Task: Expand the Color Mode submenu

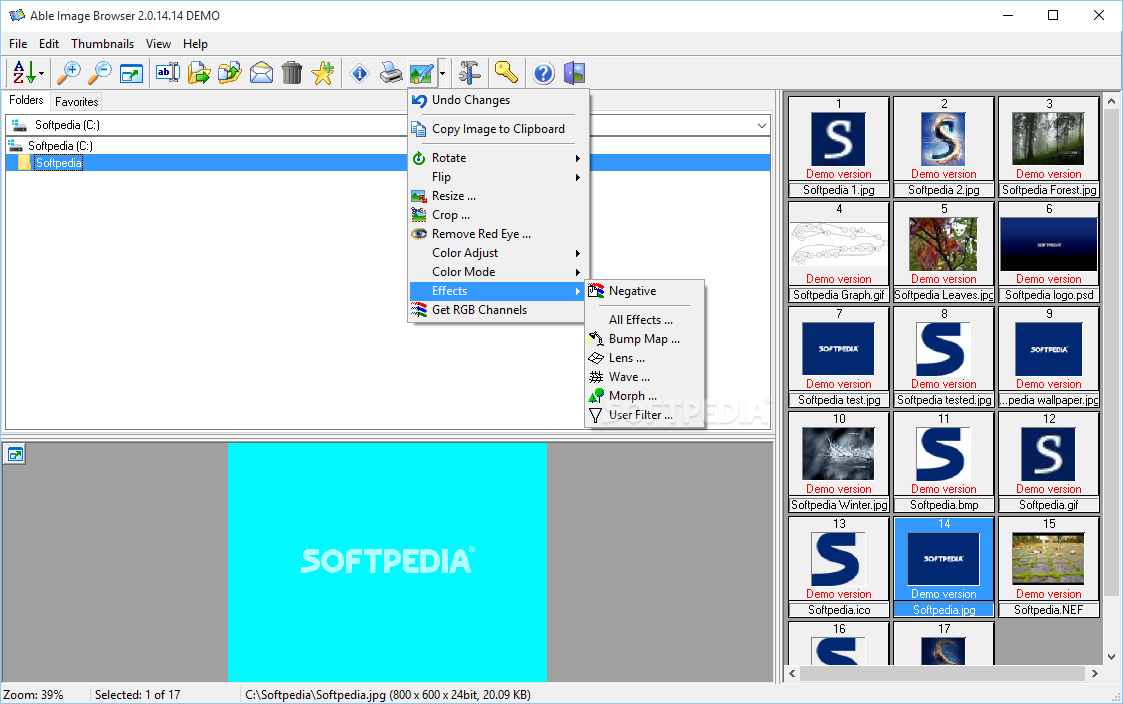Action: 498,271
